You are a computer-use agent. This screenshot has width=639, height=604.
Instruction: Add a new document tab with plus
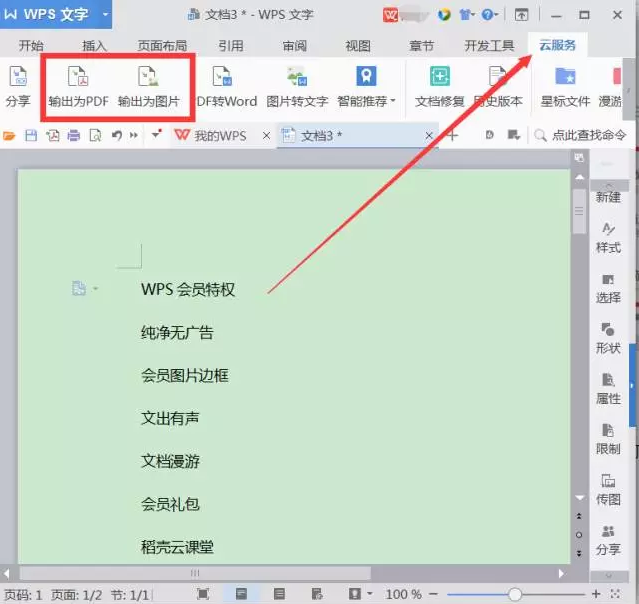click(x=452, y=135)
